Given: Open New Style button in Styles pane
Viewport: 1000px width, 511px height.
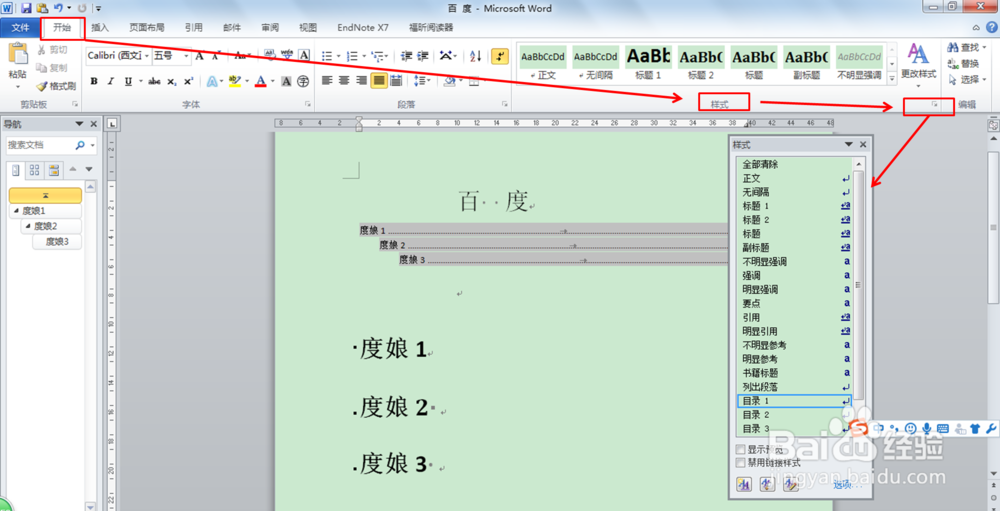Looking at the screenshot, I should tap(744, 485).
